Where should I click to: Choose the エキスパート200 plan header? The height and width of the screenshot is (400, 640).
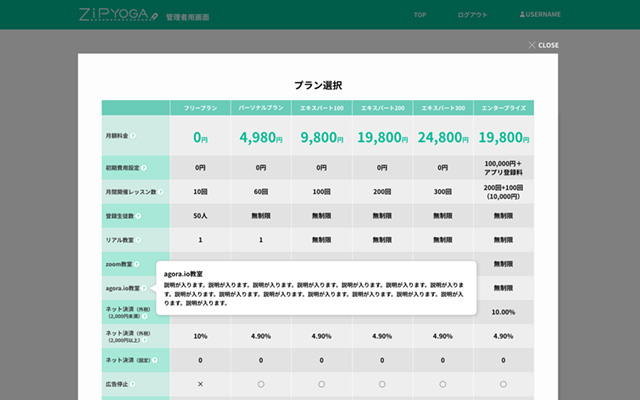[383, 107]
